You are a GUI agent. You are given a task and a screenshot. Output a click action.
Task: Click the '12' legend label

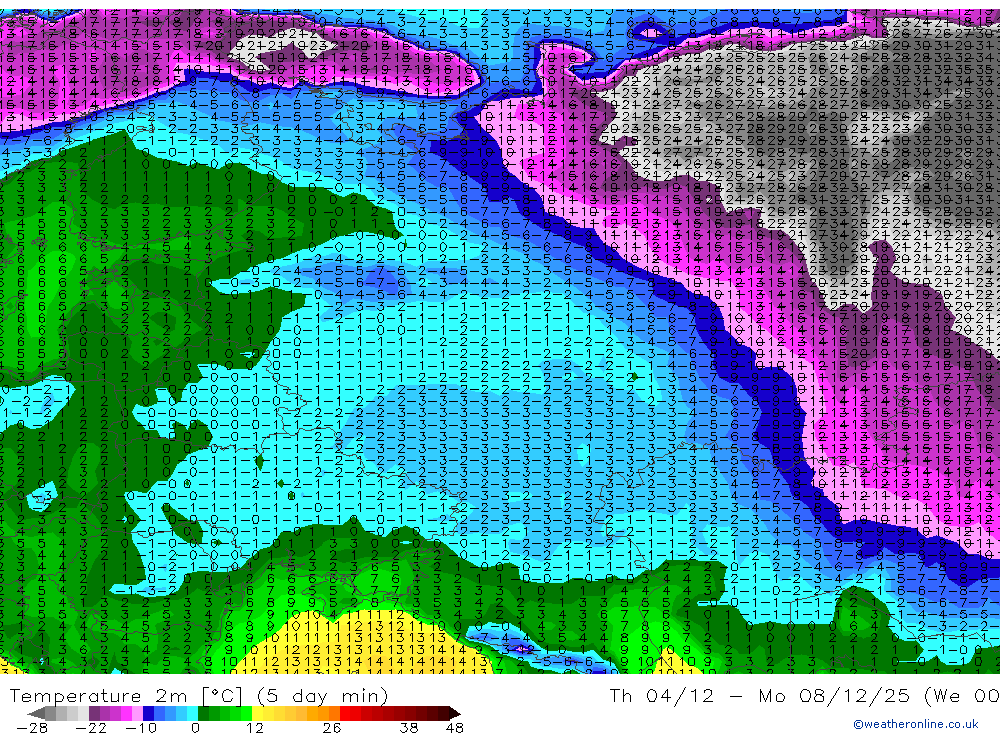coord(255,728)
